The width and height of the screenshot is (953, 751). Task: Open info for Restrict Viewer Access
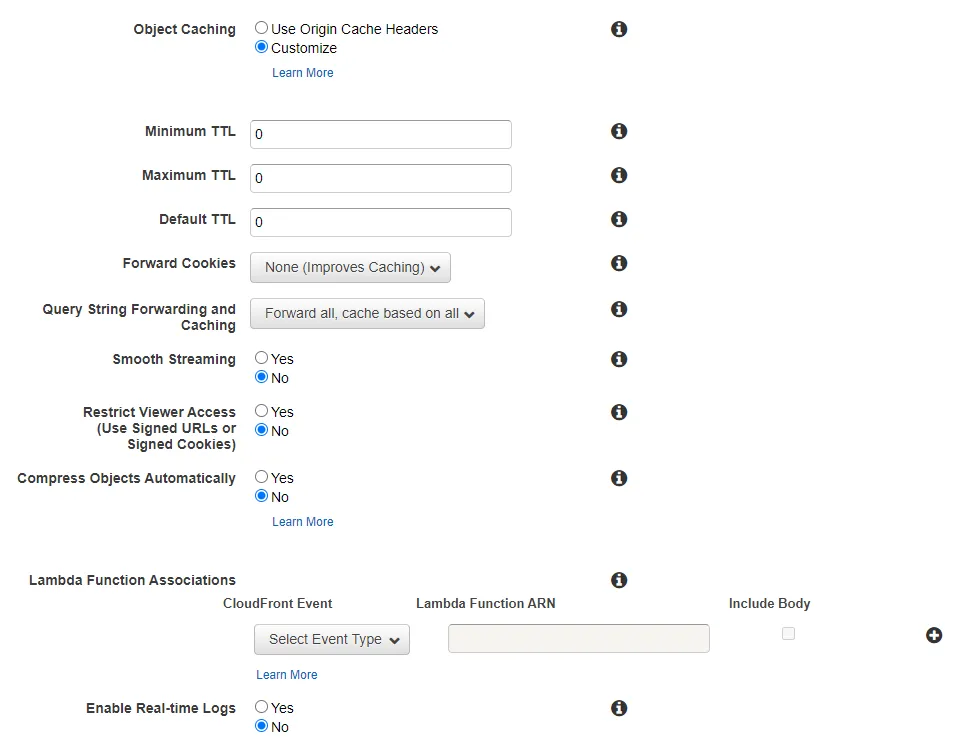pos(619,413)
